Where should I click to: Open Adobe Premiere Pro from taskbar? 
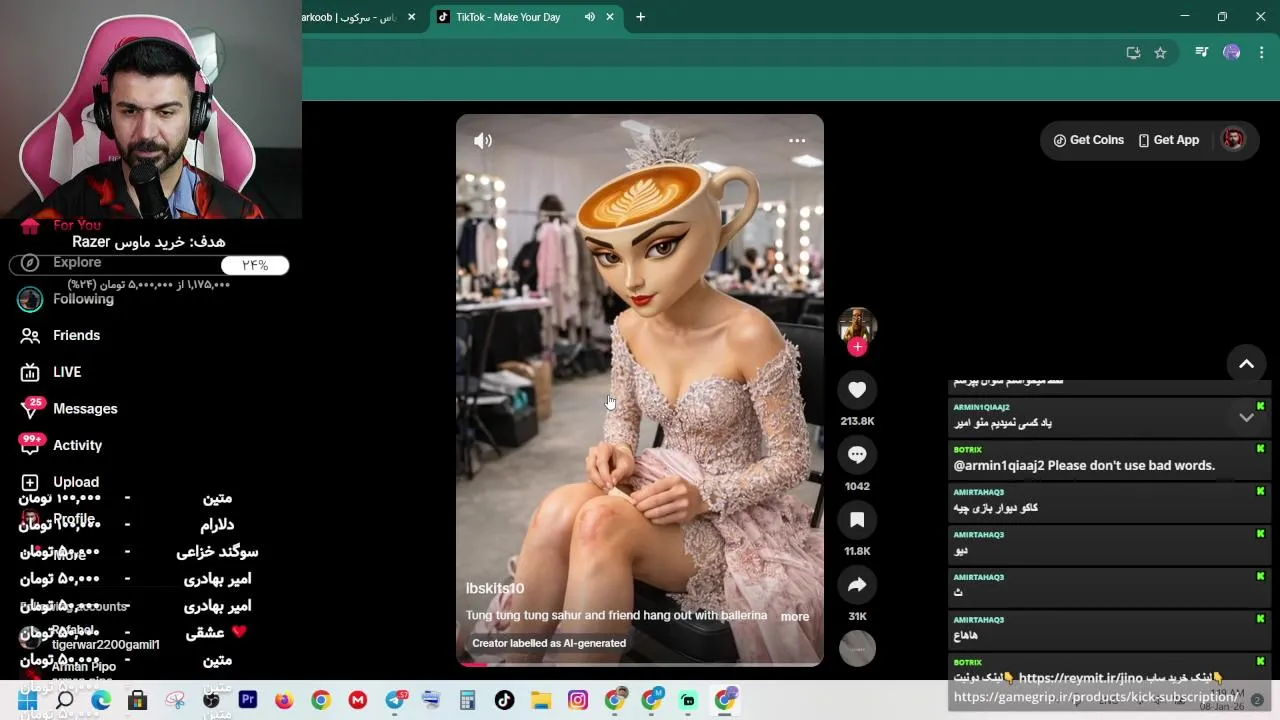pos(248,701)
